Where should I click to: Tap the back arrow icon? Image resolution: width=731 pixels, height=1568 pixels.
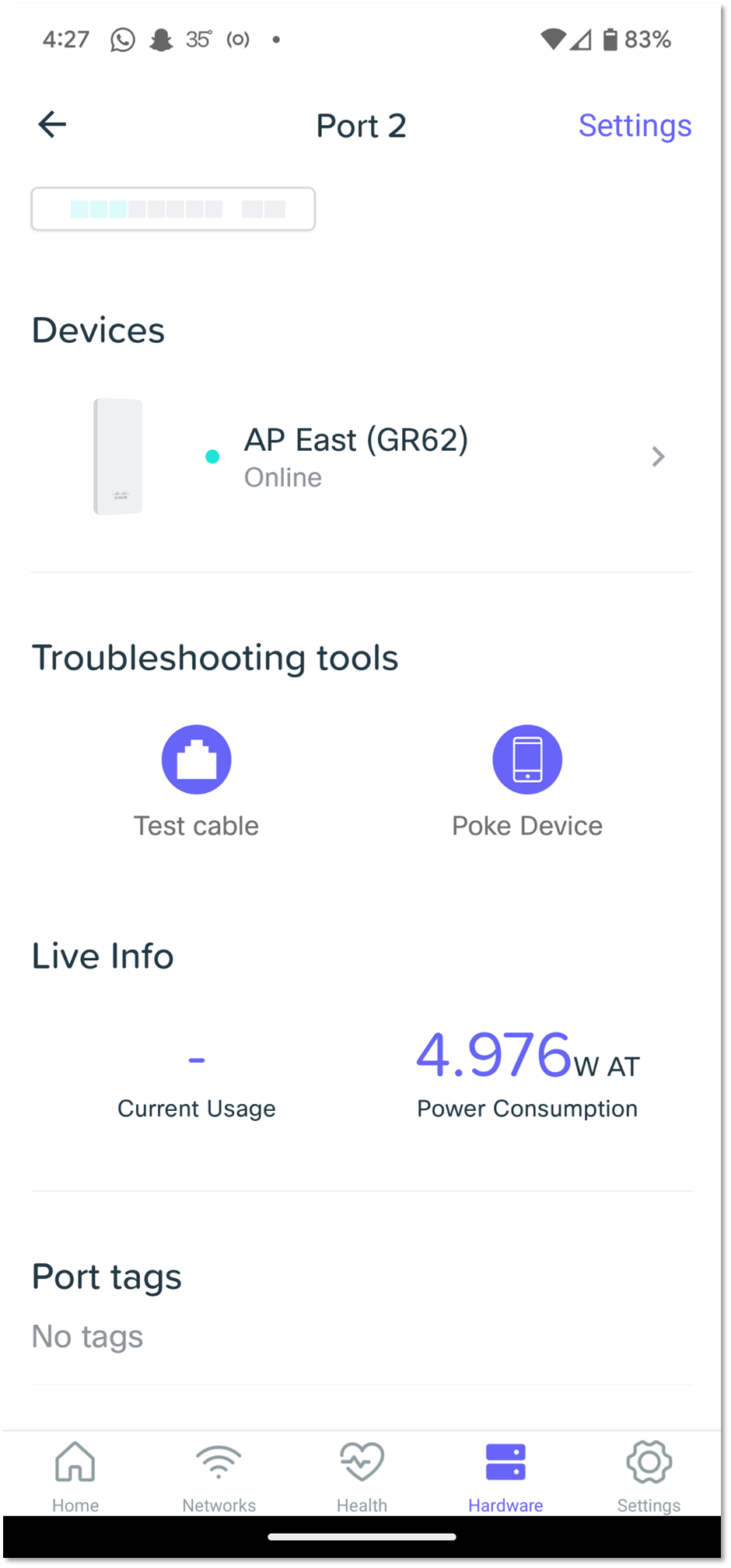(52, 124)
